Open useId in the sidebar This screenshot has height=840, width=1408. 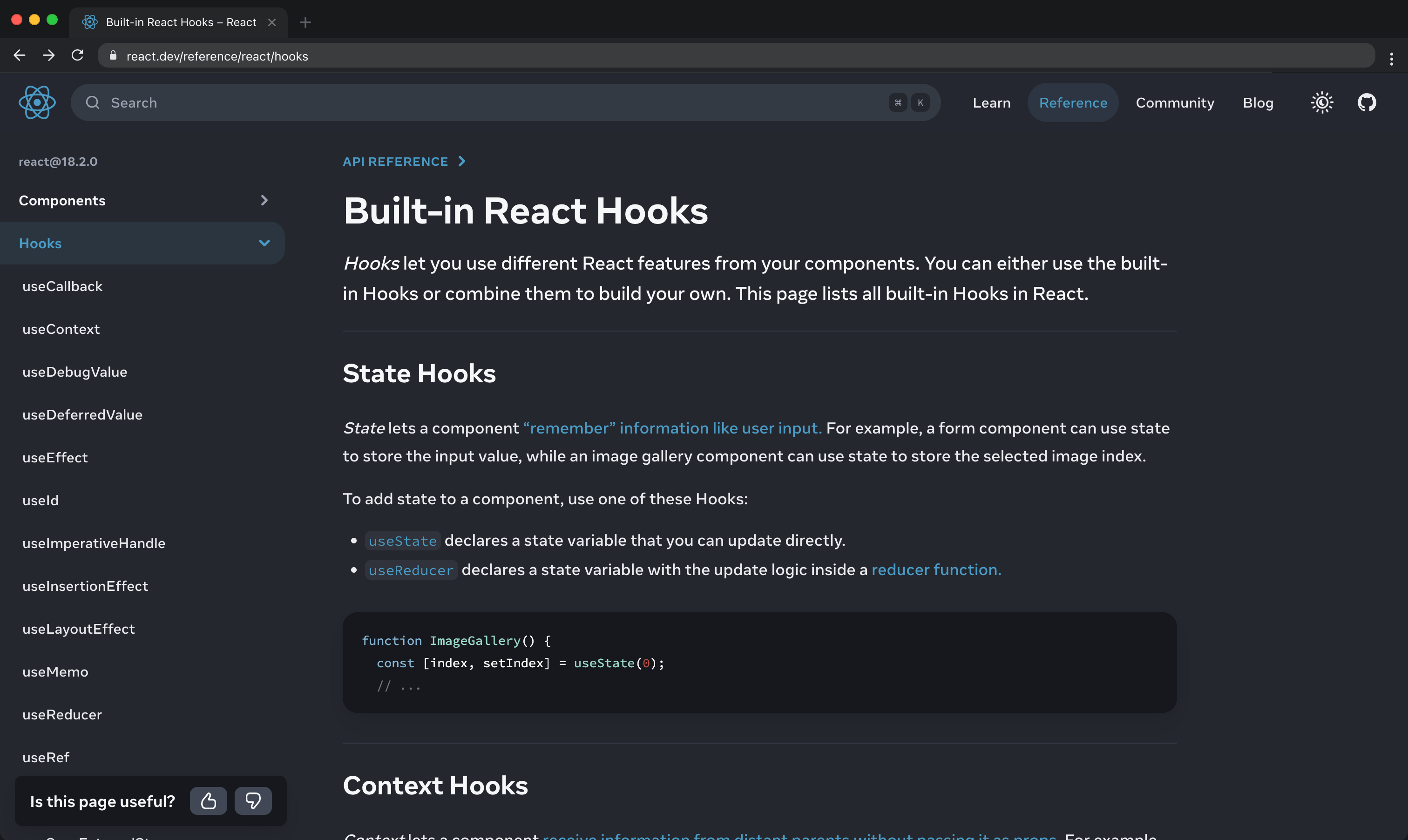40,501
